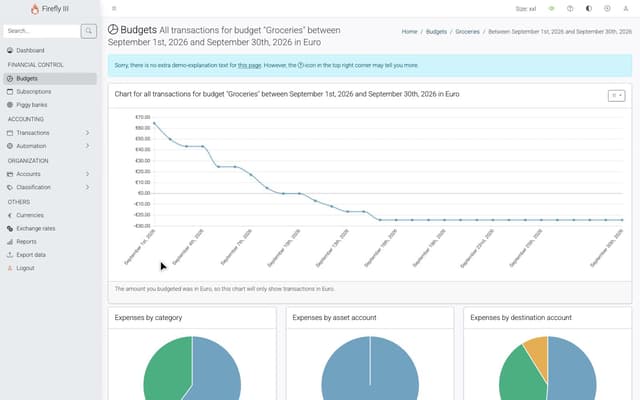Toggle the sidebar hamburger menu icon
Viewport: 640px width, 400px height.
(x=114, y=9)
